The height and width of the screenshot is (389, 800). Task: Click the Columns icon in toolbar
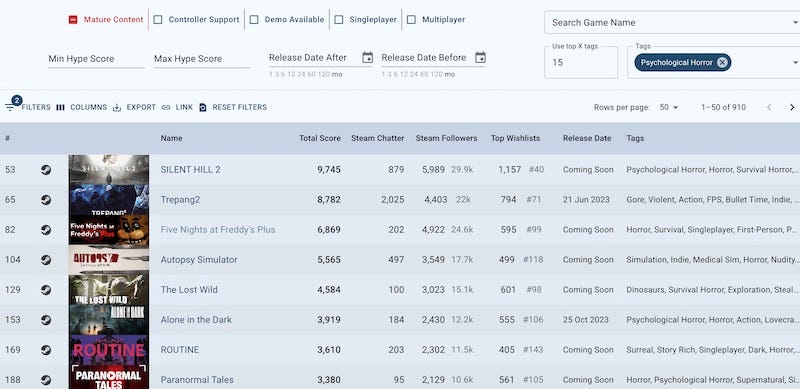point(60,107)
